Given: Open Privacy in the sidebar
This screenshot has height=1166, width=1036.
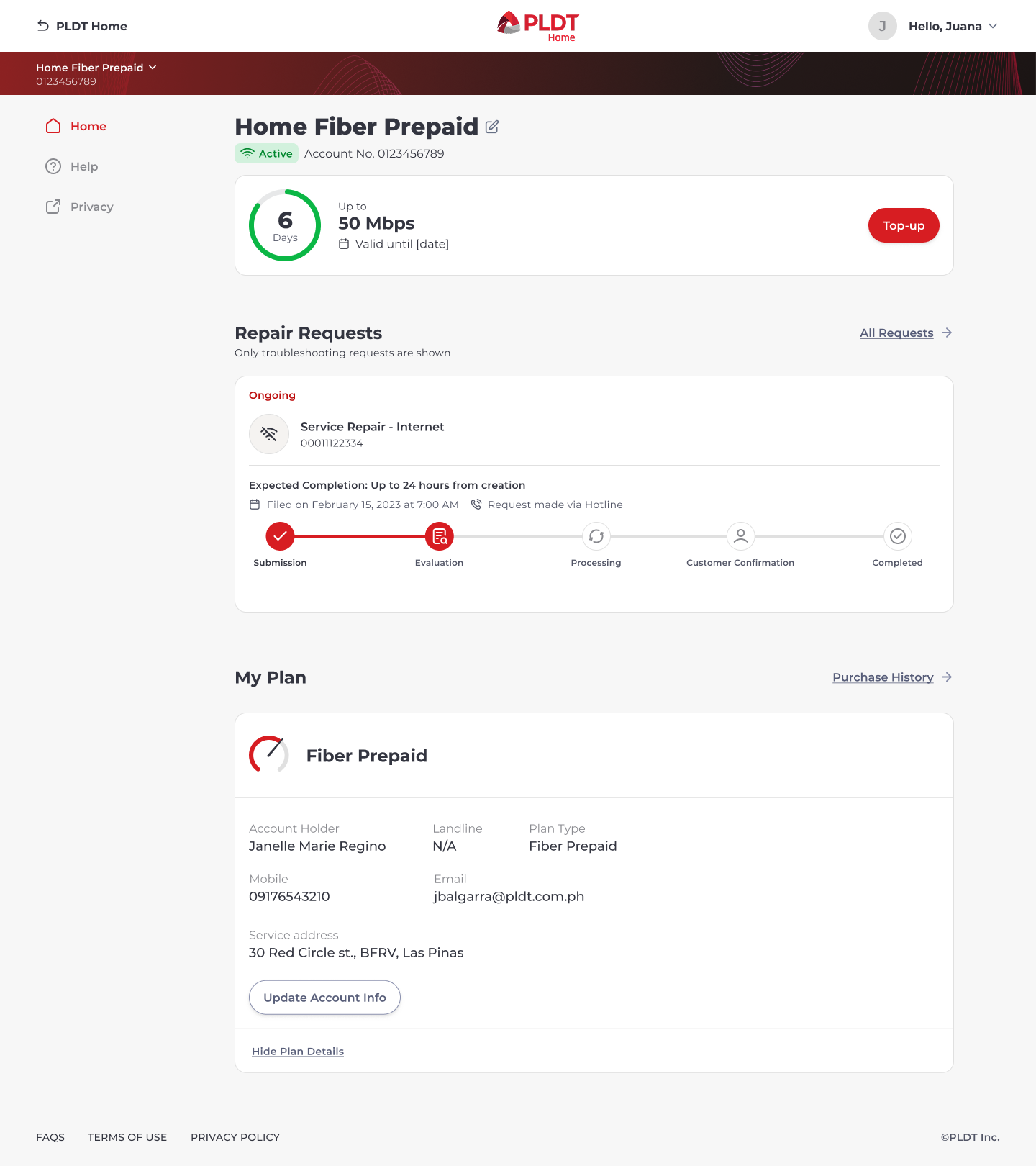Looking at the screenshot, I should click(79, 207).
